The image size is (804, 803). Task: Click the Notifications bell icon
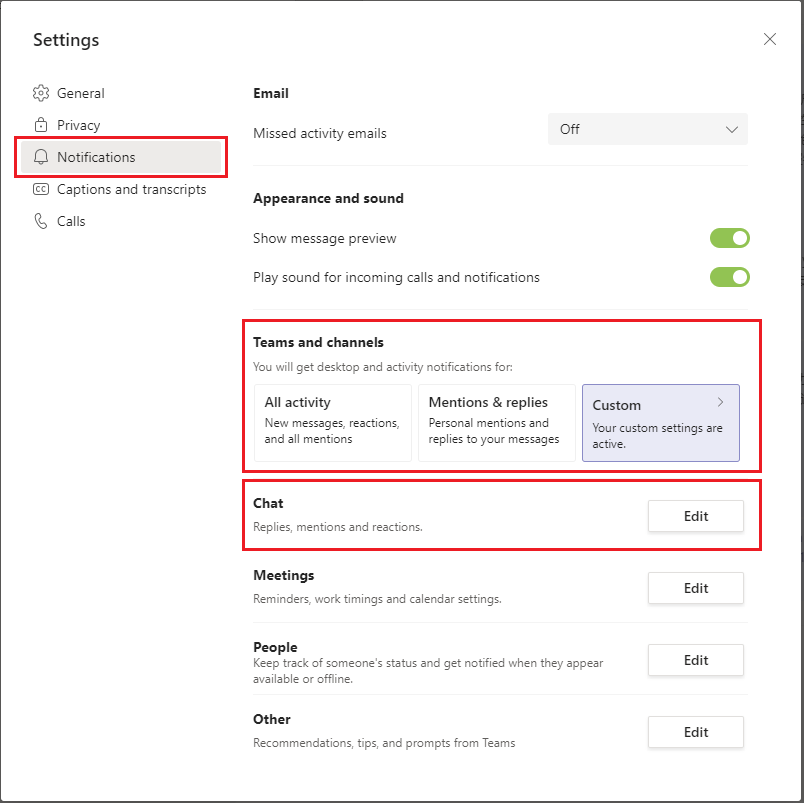(x=41, y=157)
